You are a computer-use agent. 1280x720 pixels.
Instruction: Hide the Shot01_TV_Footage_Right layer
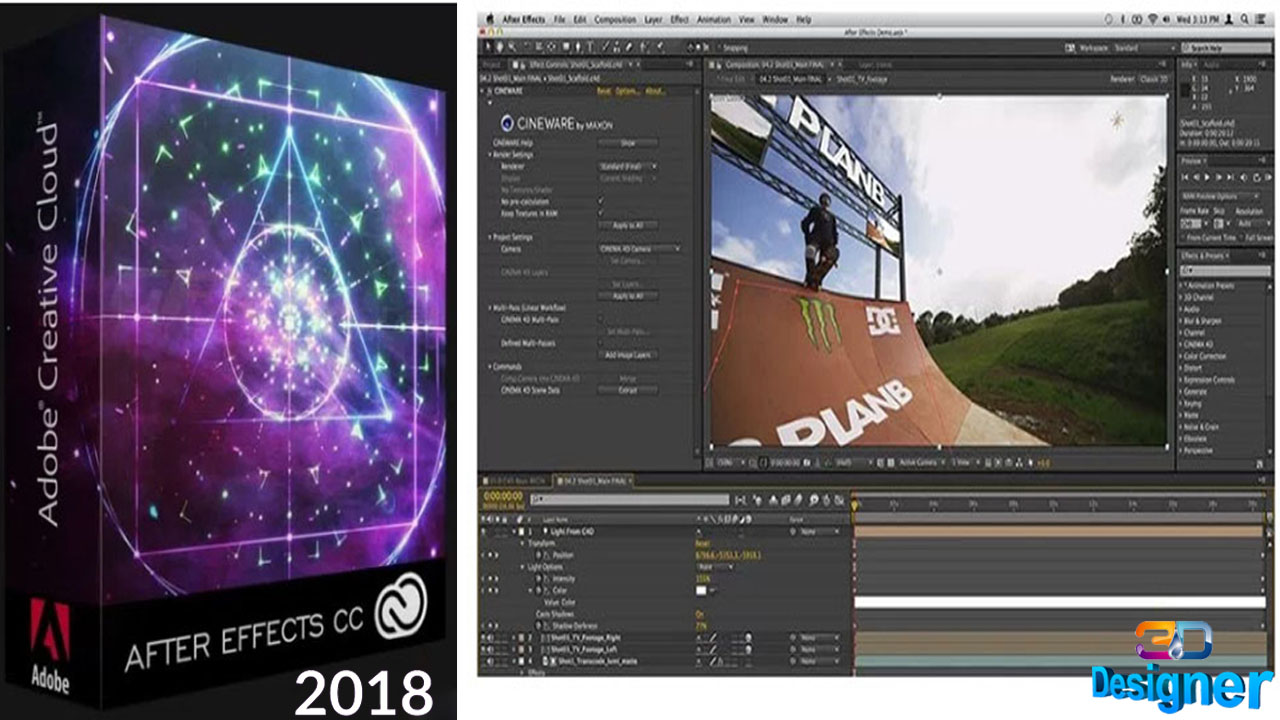pyautogui.click(x=483, y=638)
